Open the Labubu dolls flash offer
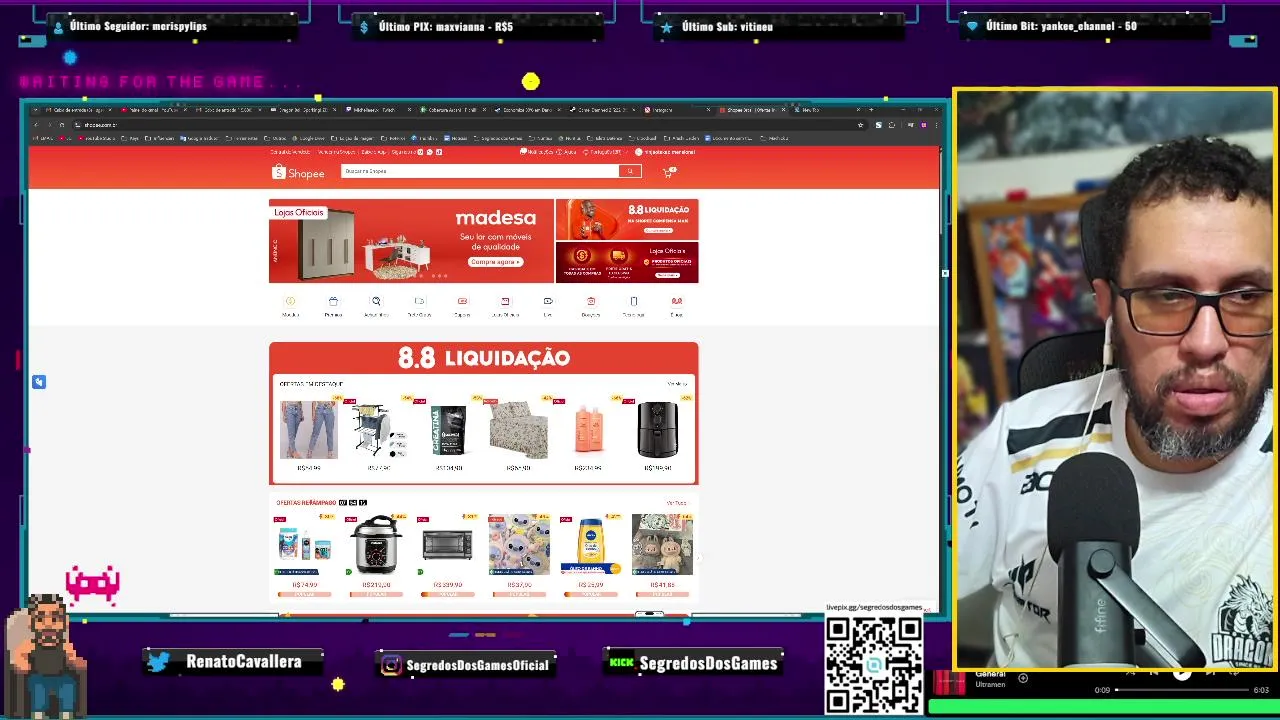 pos(662,545)
